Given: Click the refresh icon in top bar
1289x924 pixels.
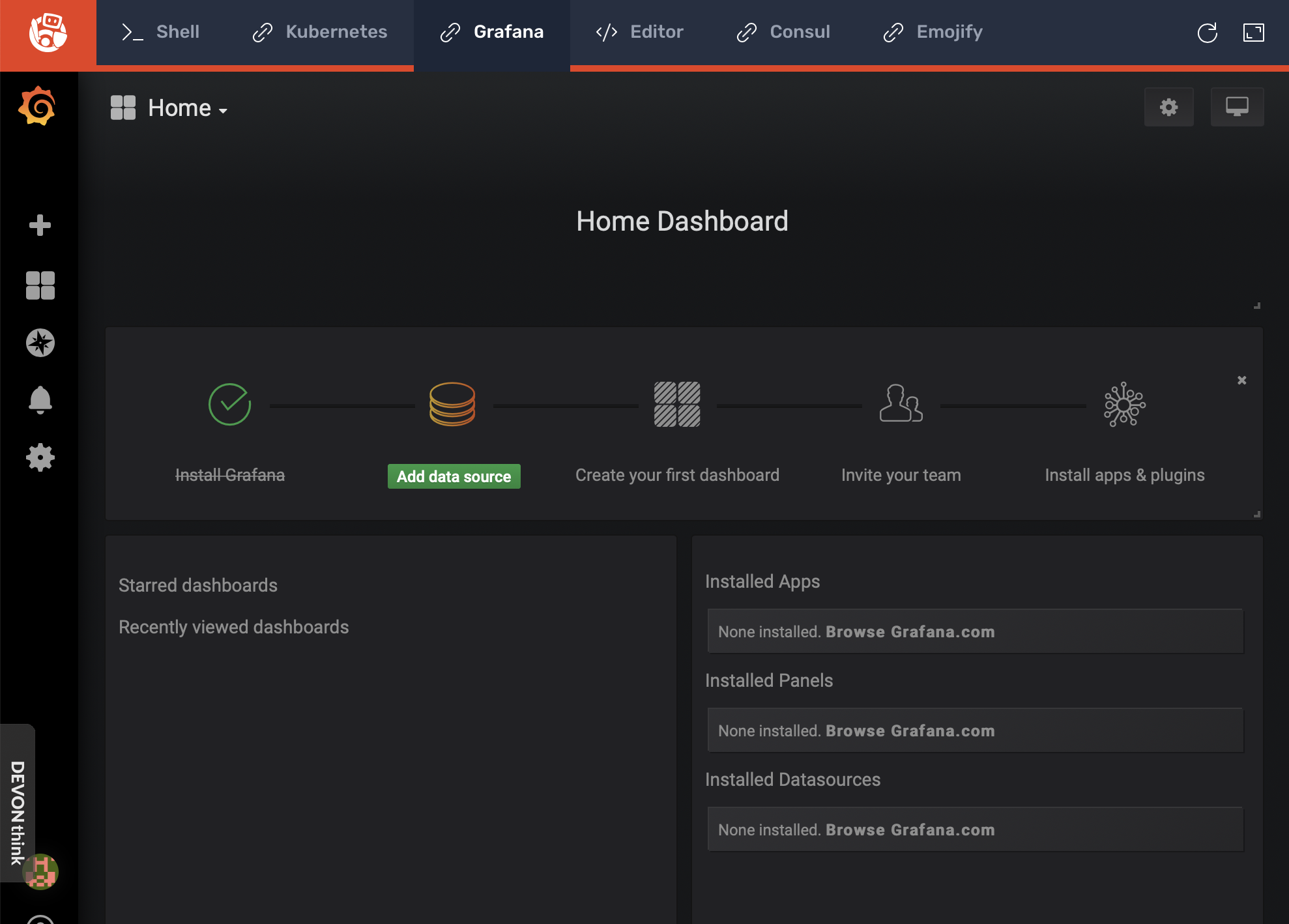Looking at the screenshot, I should pos(1207,33).
